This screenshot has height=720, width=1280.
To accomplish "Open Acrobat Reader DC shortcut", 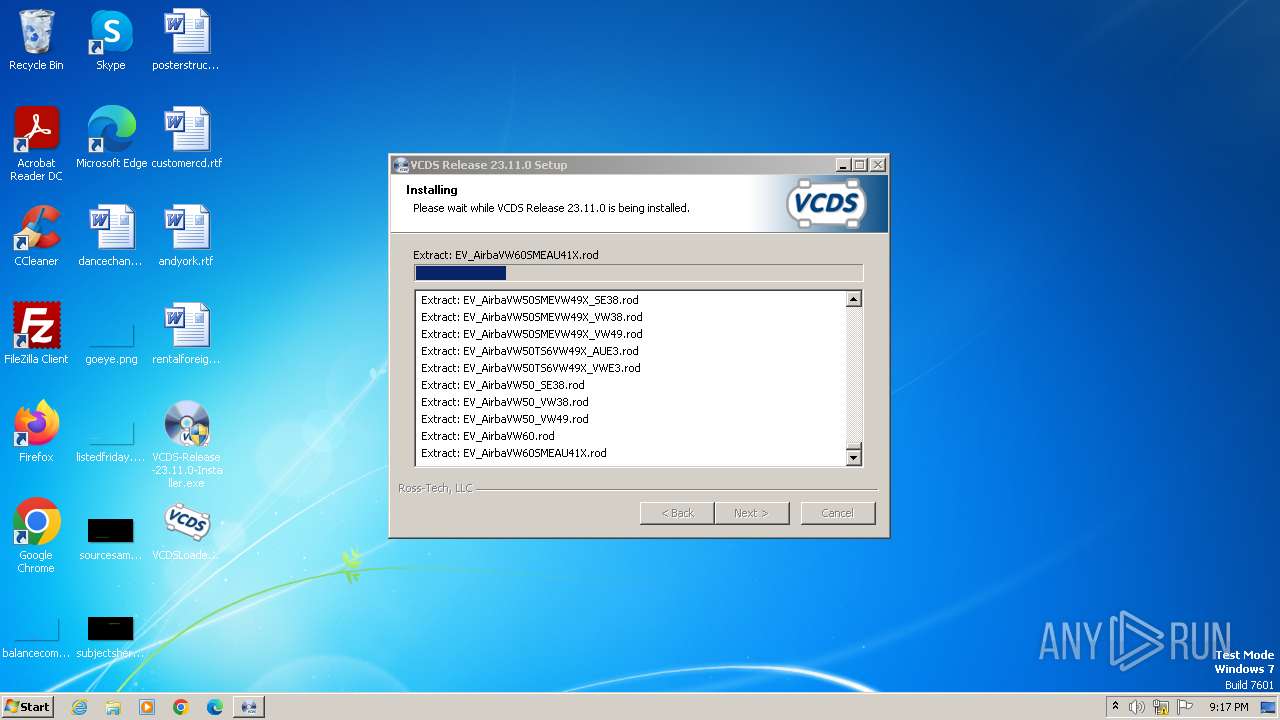I will pos(36,143).
